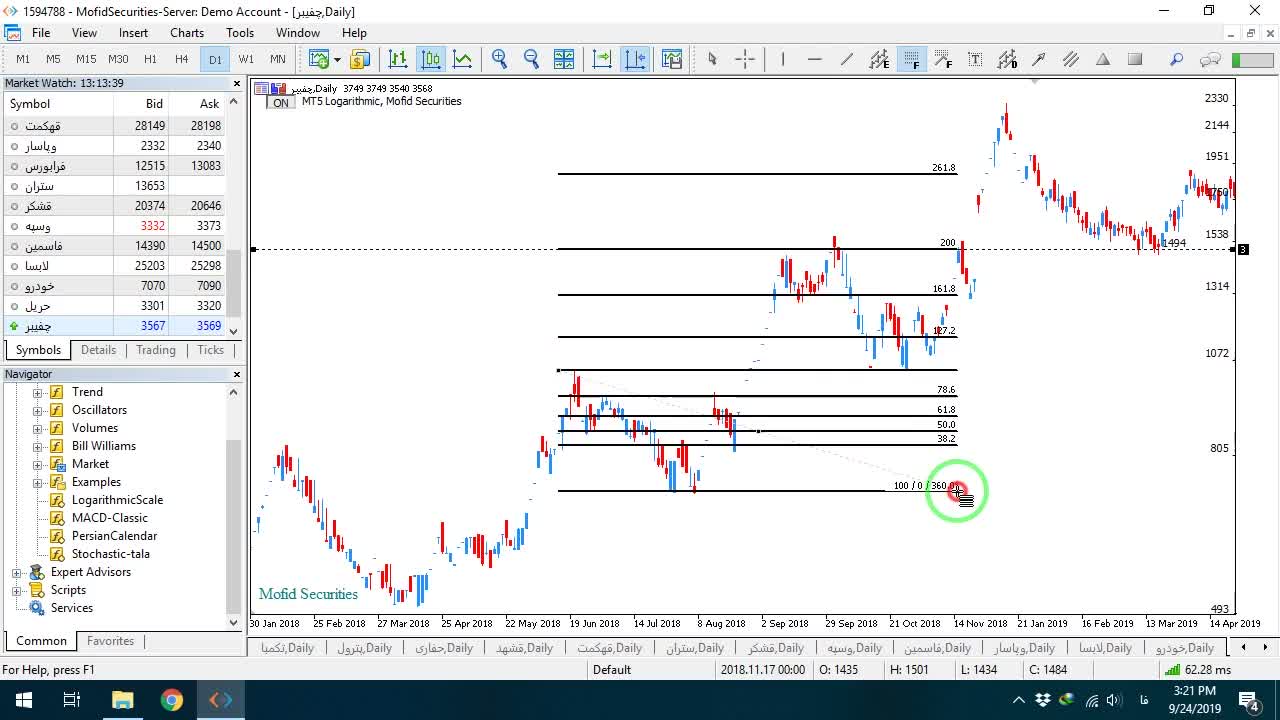Toggle candlestick chart mode
The image size is (1280, 720).
[x=431, y=59]
